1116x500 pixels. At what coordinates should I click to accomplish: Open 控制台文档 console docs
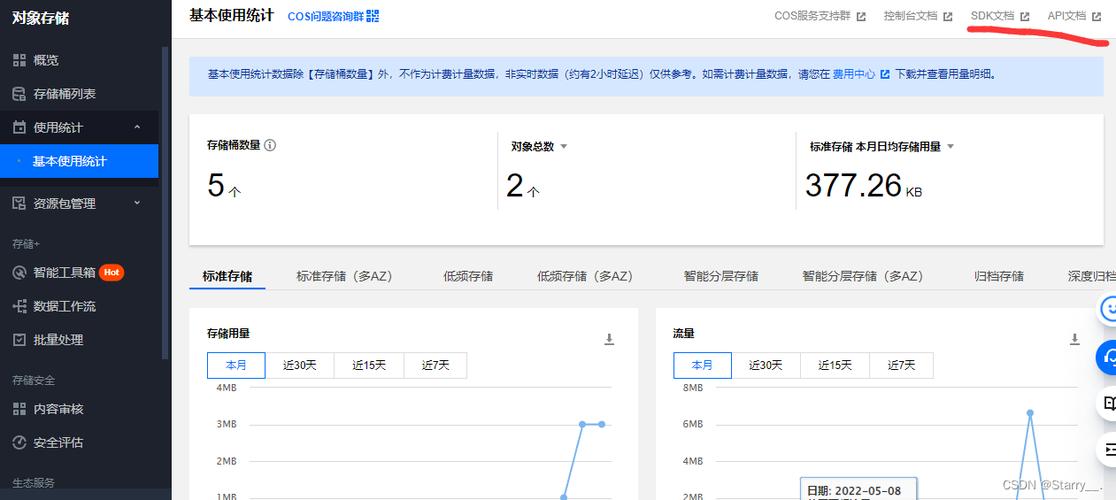910,16
